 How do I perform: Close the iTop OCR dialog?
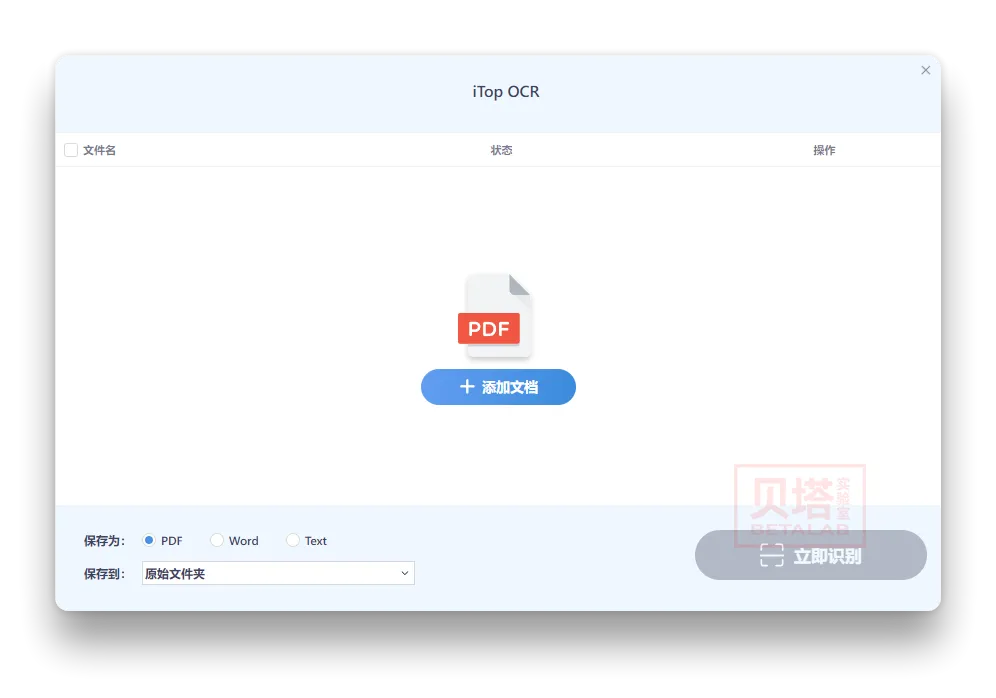[x=925, y=70]
